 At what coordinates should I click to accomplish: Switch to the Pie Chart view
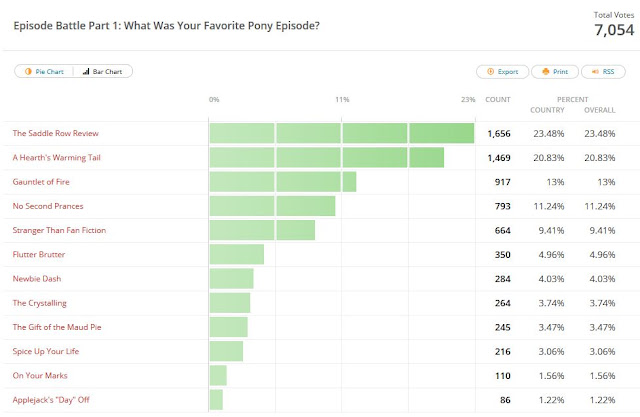click(x=44, y=71)
